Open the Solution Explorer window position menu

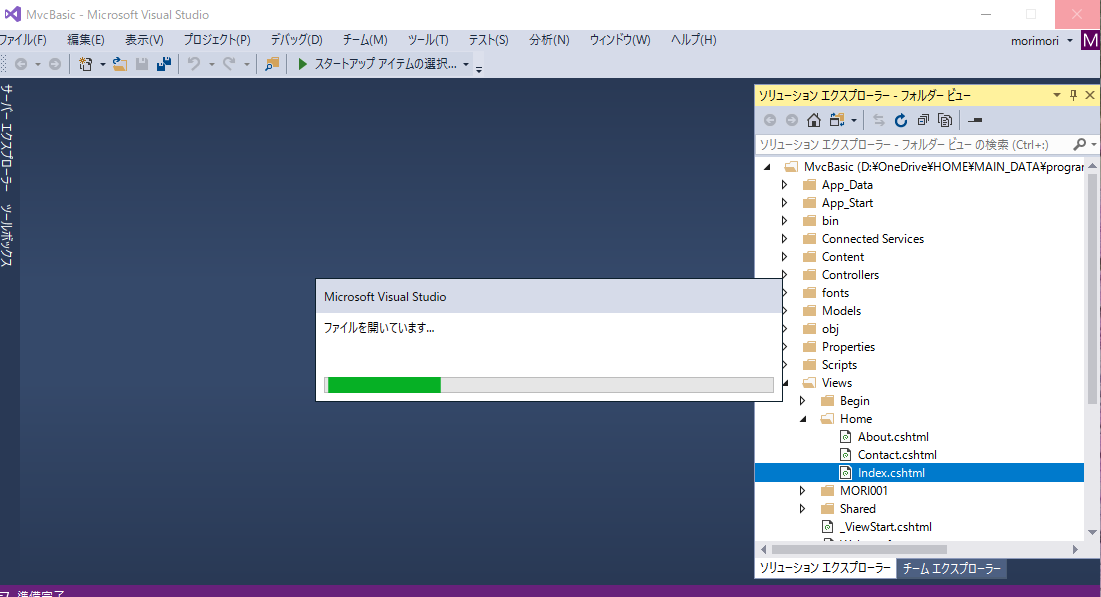(x=1057, y=95)
